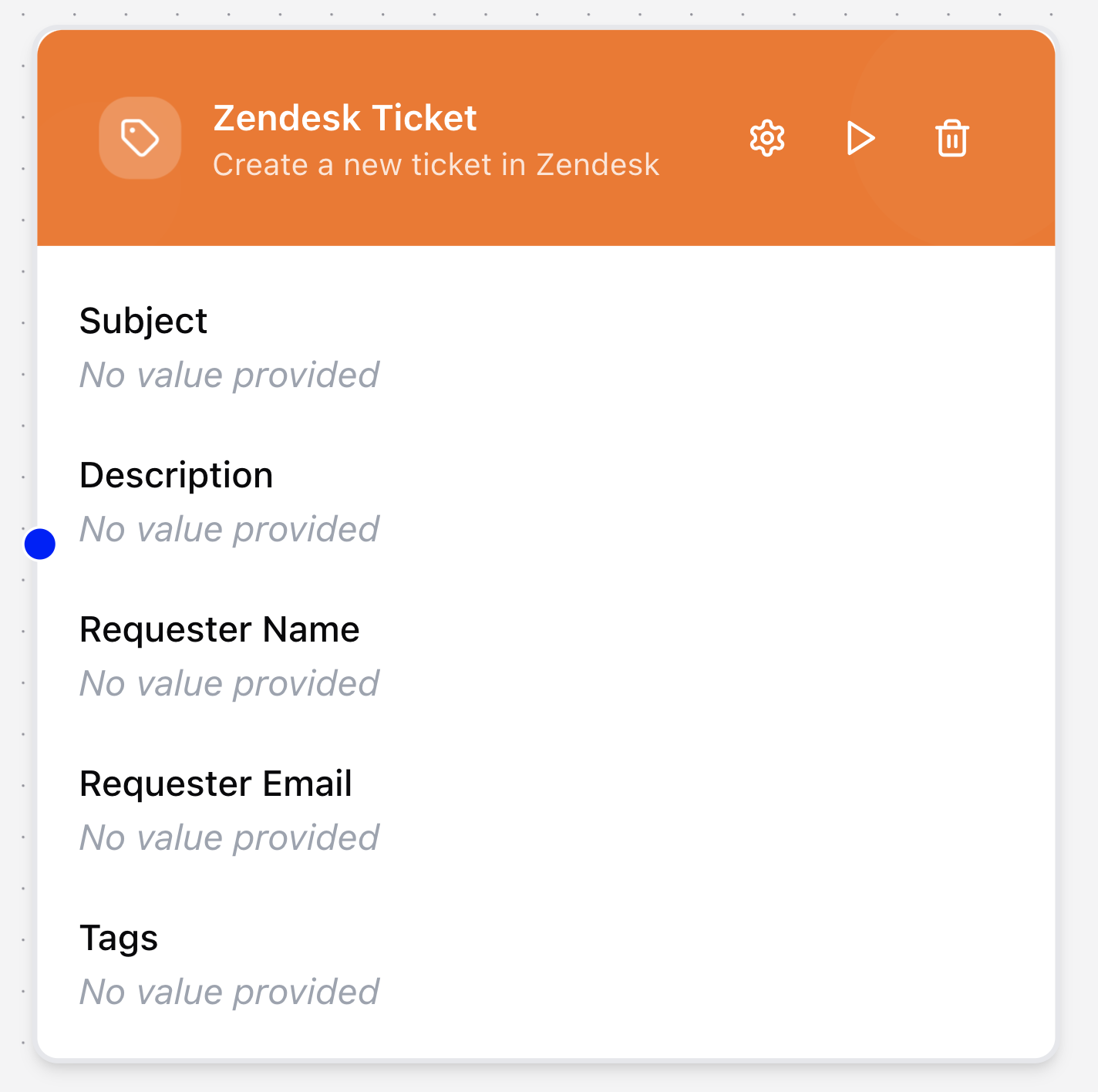This screenshot has width=1098, height=1092.
Task: Click the Description field label
Action: [177, 475]
